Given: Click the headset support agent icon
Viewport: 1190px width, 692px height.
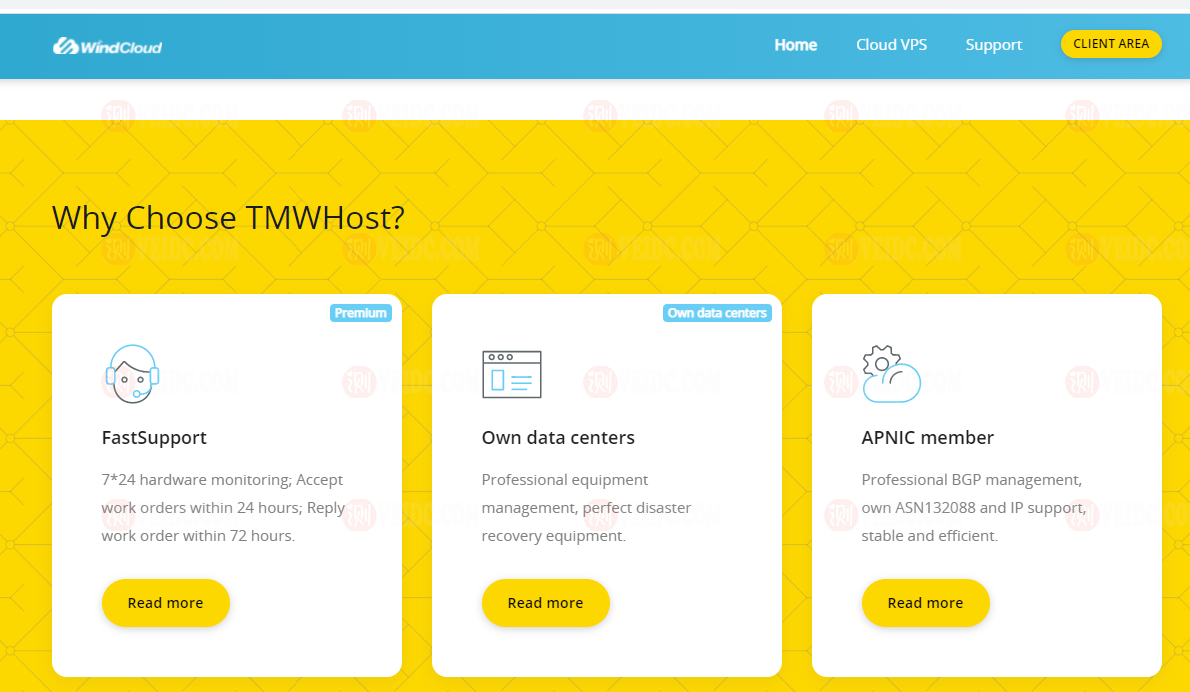Looking at the screenshot, I should (132, 373).
